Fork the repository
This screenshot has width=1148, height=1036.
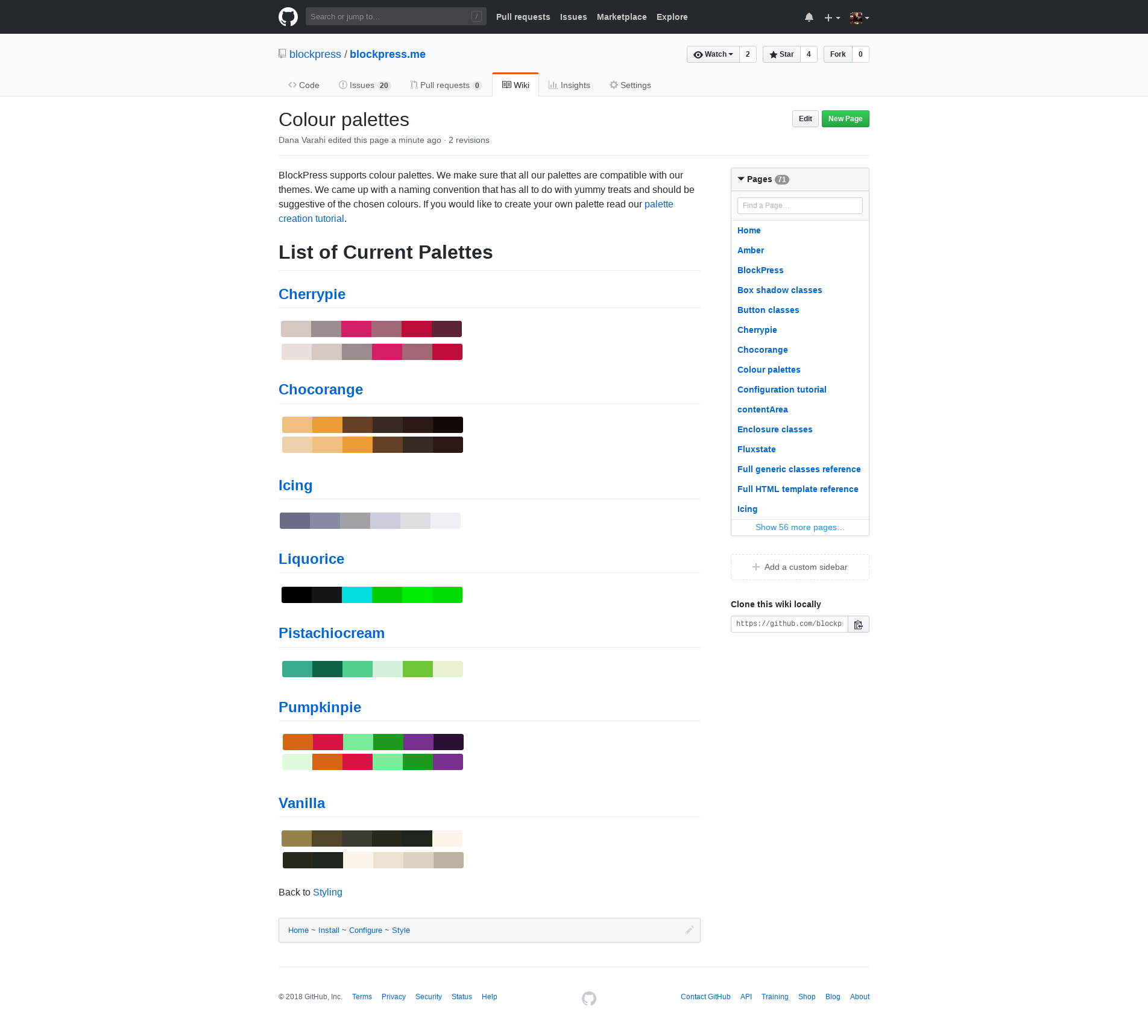tap(838, 54)
